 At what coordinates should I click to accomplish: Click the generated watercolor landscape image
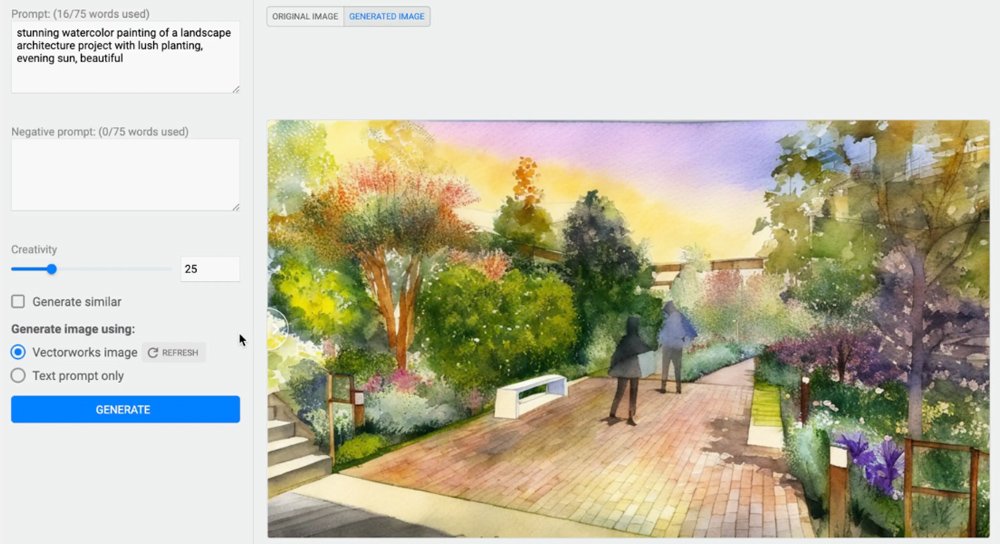[630, 330]
